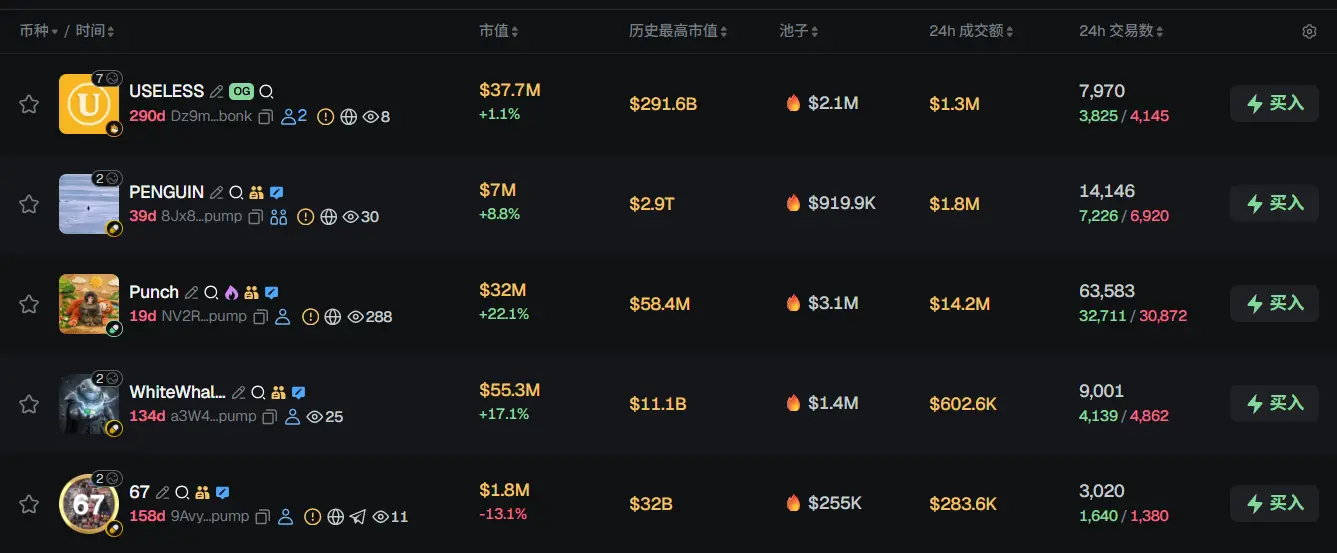Screen dimensions: 1337x553
Task: Star the Punch token as favorite
Action: click(x=29, y=304)
